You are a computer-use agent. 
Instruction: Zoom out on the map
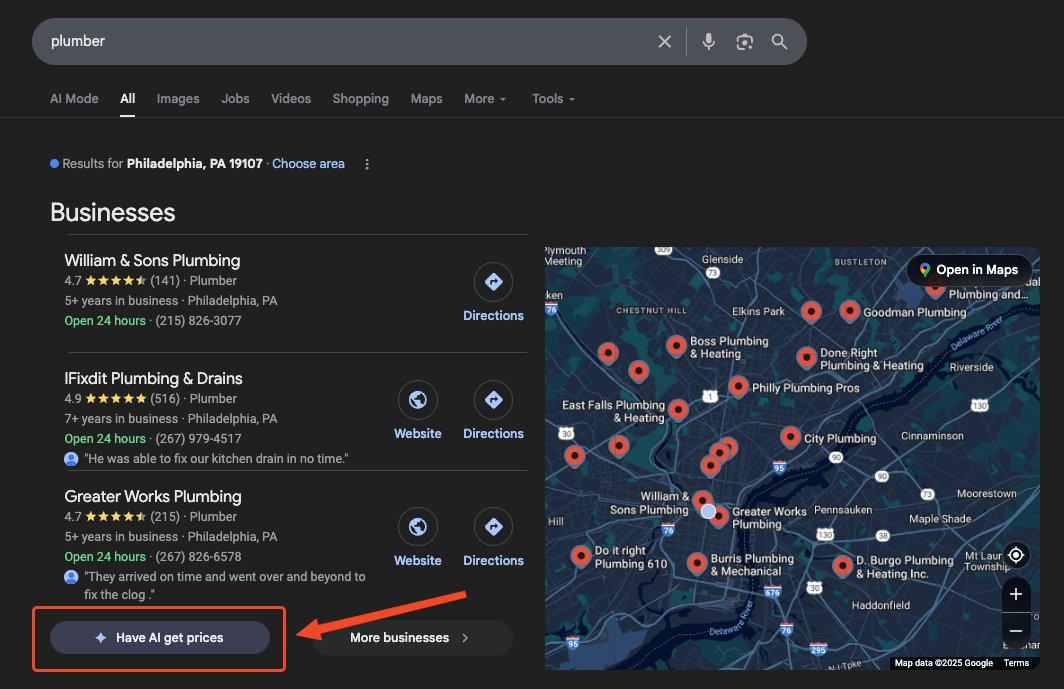1016,631
